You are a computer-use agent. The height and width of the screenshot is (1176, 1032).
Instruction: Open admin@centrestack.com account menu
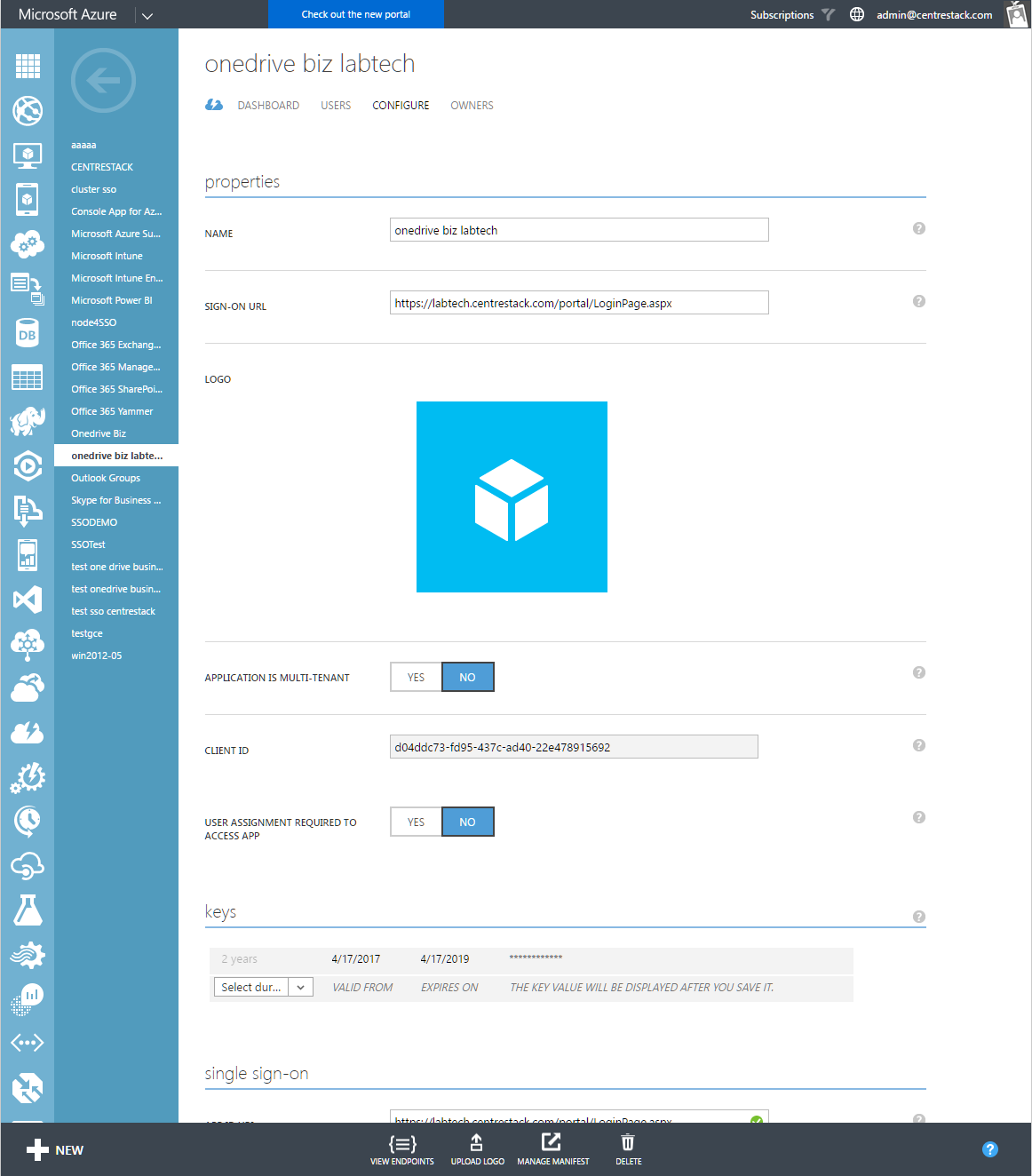[x=934, y=14]
